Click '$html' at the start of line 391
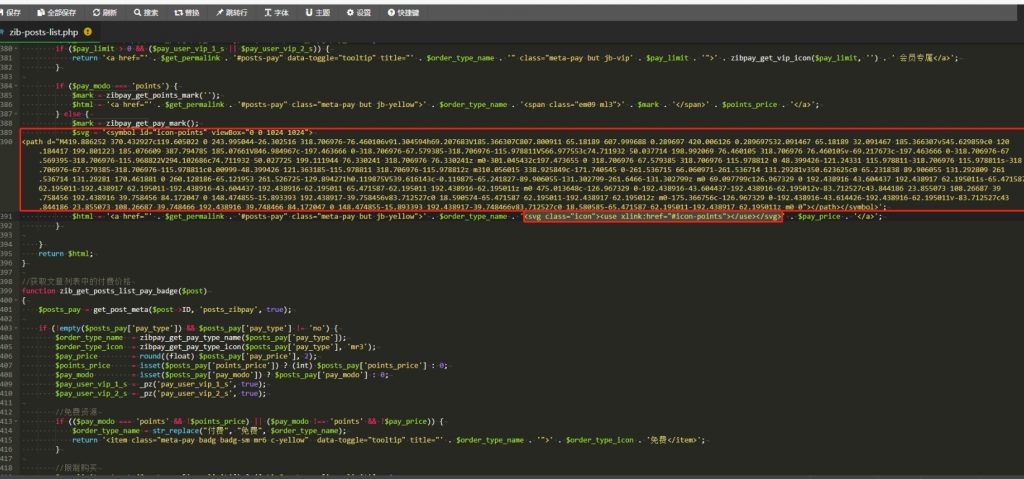1024x479 pixels. pos(83,216)
